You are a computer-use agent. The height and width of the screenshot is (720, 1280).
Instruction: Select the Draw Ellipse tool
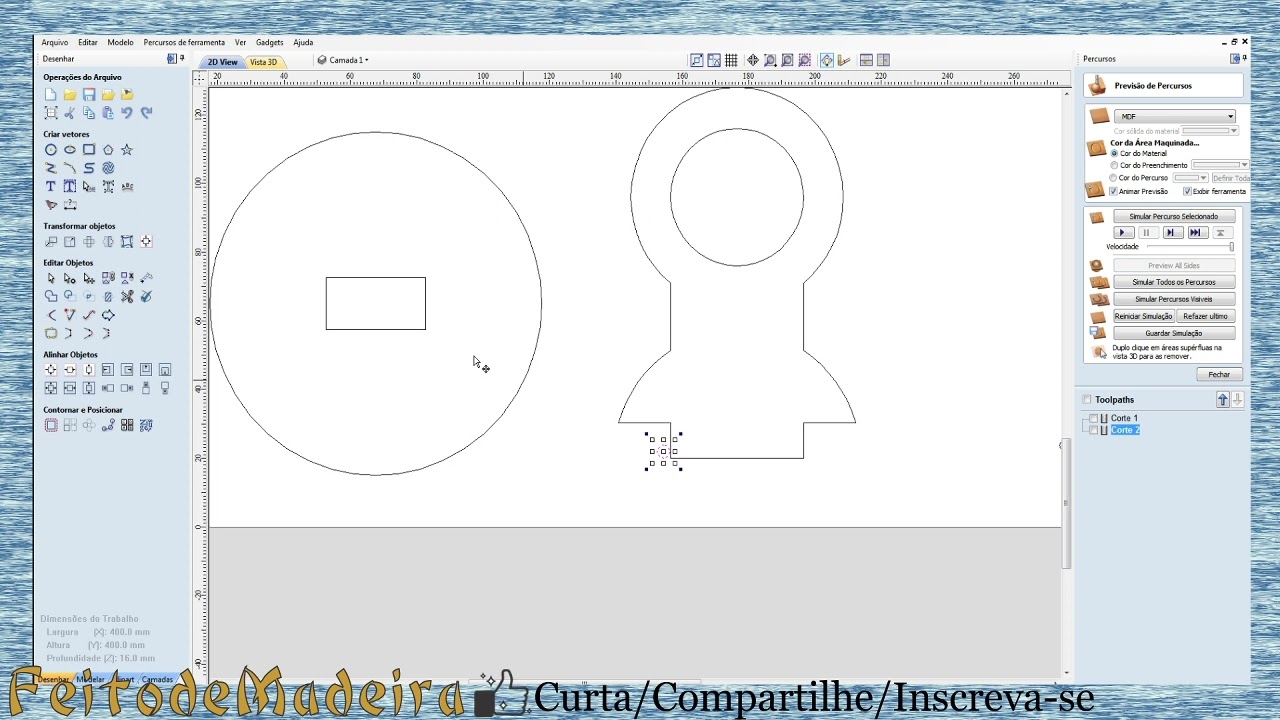tap(70, 150)
